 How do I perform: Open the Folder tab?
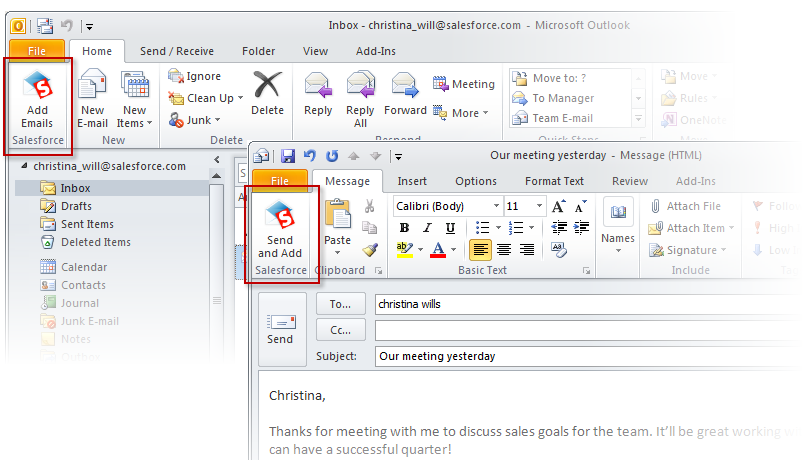pos(258,51)
